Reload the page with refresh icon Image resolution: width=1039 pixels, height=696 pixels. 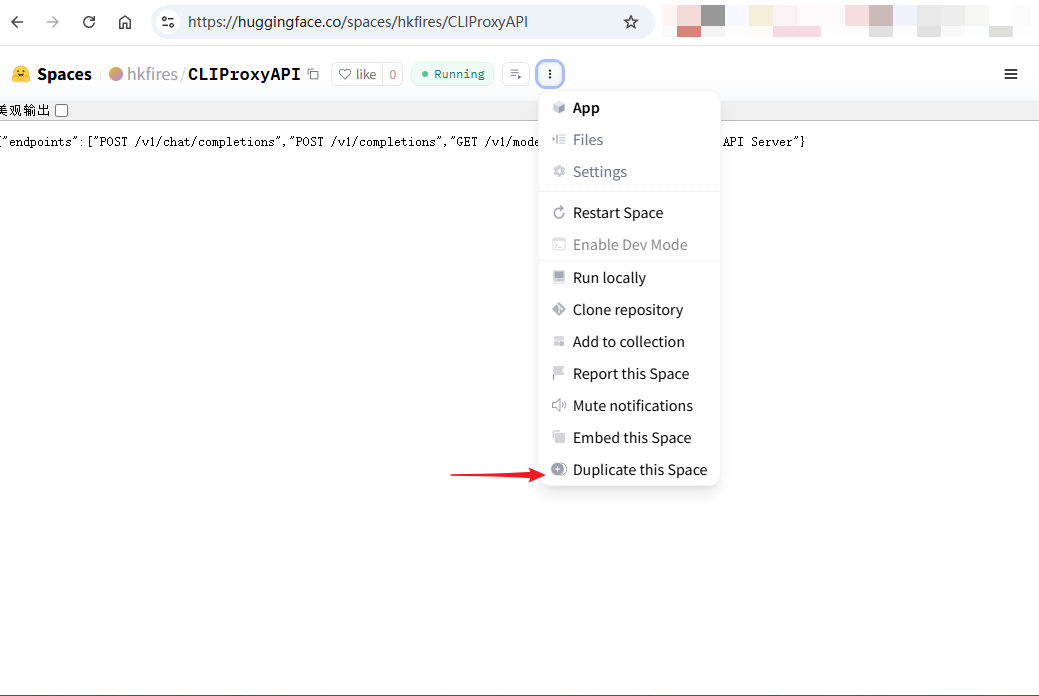point(89,22)
